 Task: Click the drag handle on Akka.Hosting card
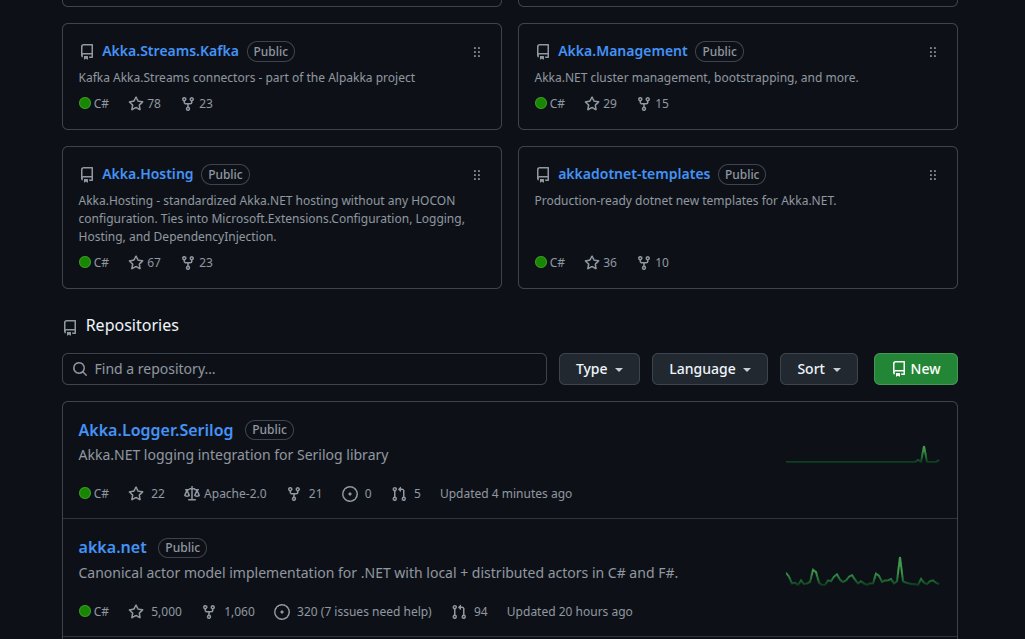[477, 174]
